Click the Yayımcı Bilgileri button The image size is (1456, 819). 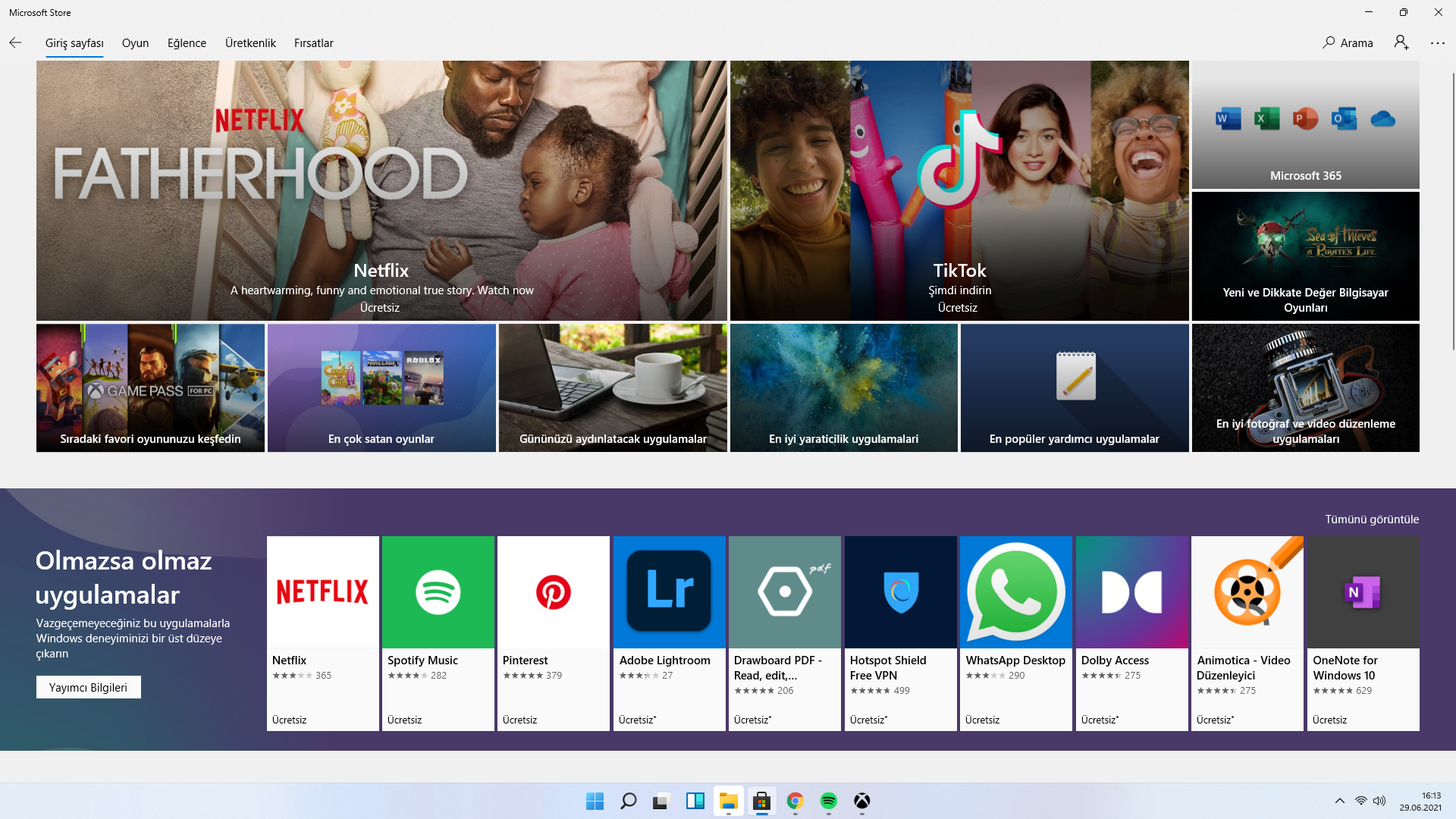(88, 687)
